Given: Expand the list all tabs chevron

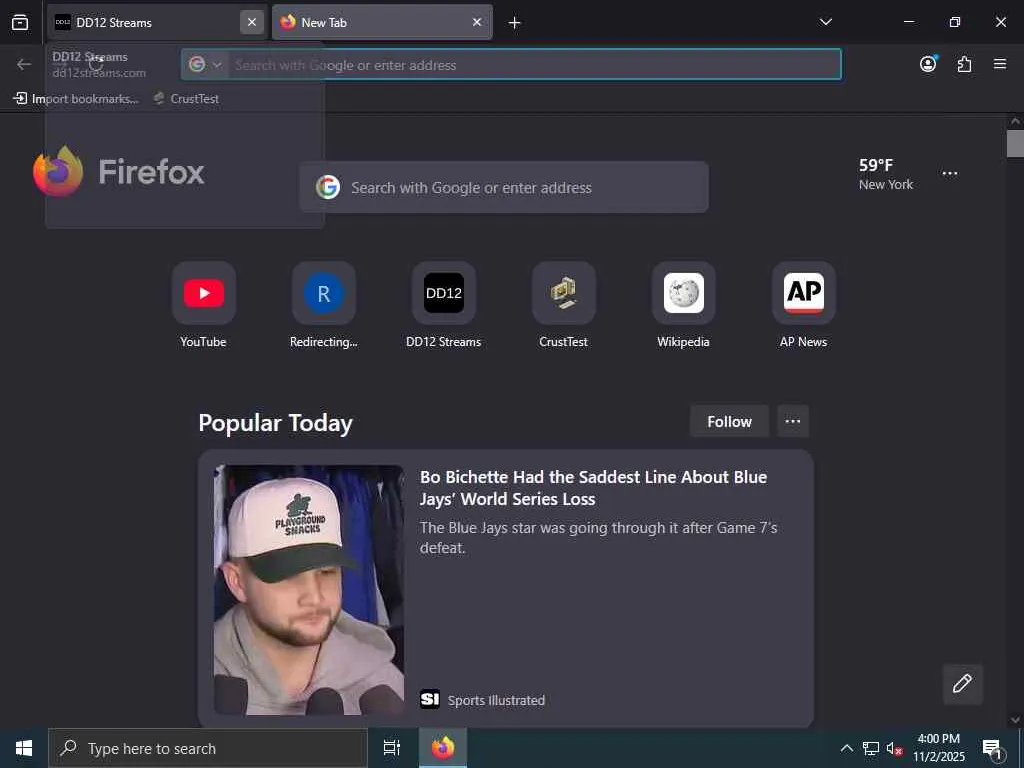Looking at the screenshot, I should pos(825,22).
